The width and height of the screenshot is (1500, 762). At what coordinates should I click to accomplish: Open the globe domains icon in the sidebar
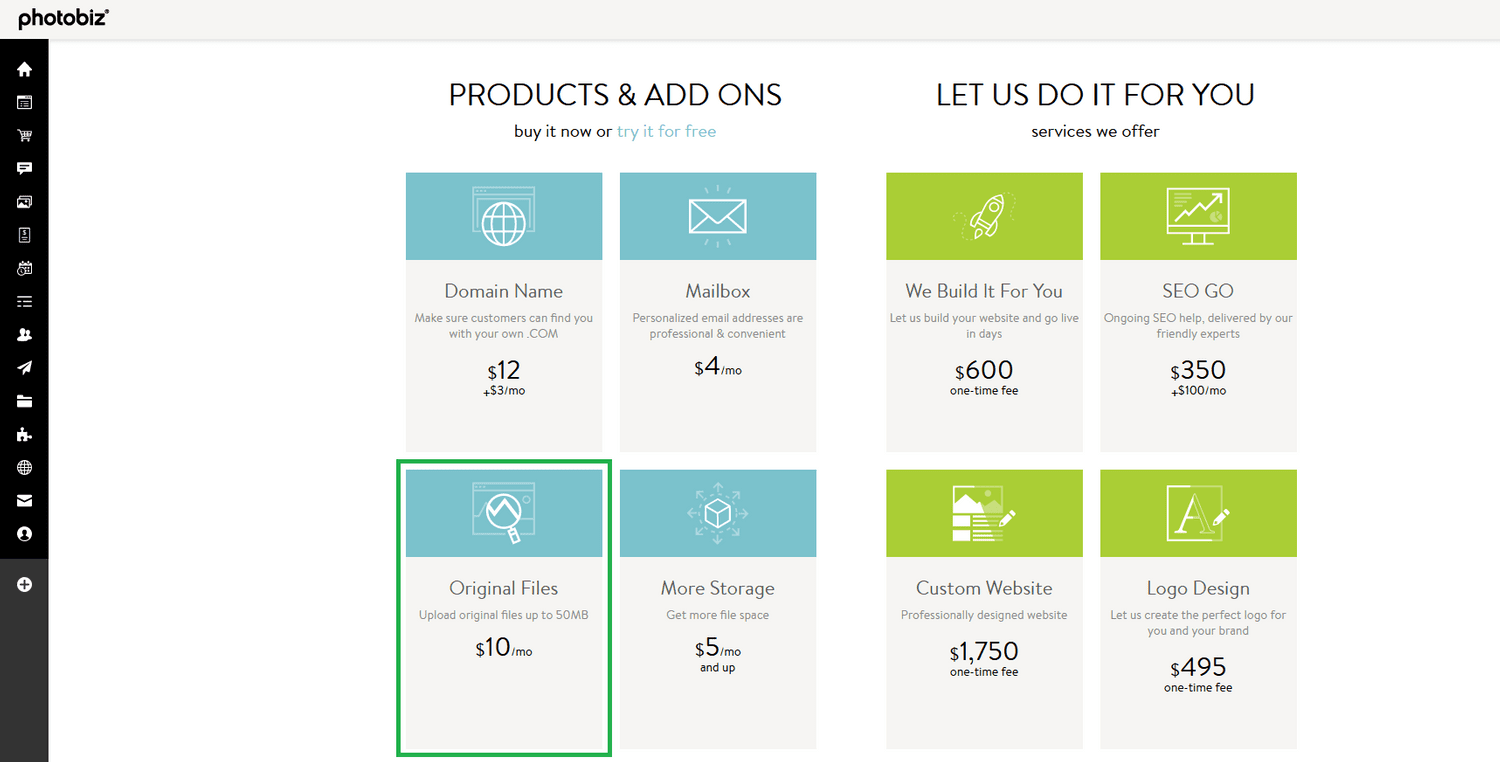pyautogui.click(x=24, y=467)
